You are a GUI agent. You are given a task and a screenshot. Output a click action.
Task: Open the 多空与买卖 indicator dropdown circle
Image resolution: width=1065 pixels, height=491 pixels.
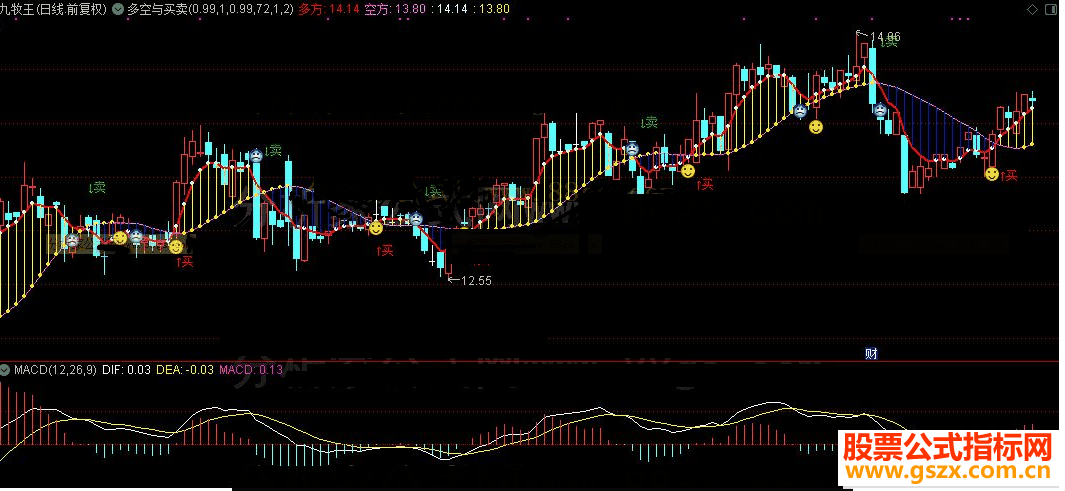click(117, 10)
